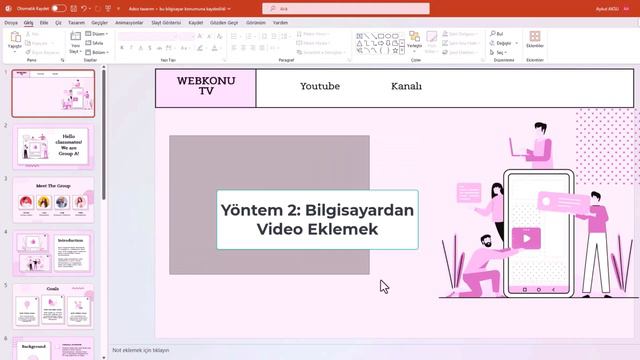Click the decrease font size icon
The height and width of the screenshot is (360, 640).
pos(209,36)
